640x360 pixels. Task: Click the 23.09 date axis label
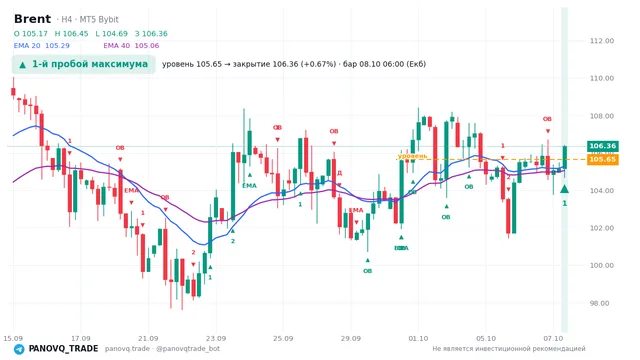[216, 338]
